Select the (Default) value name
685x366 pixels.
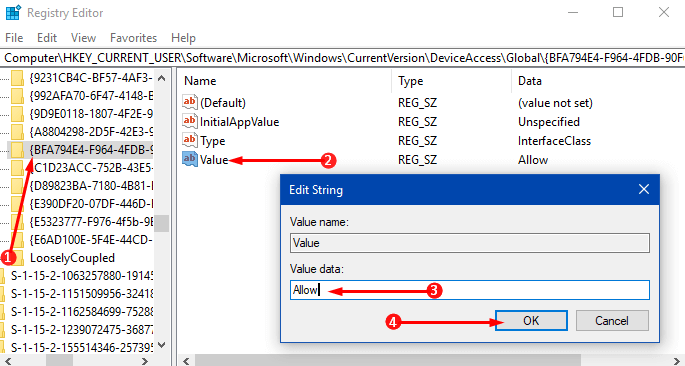click(223, 103)
